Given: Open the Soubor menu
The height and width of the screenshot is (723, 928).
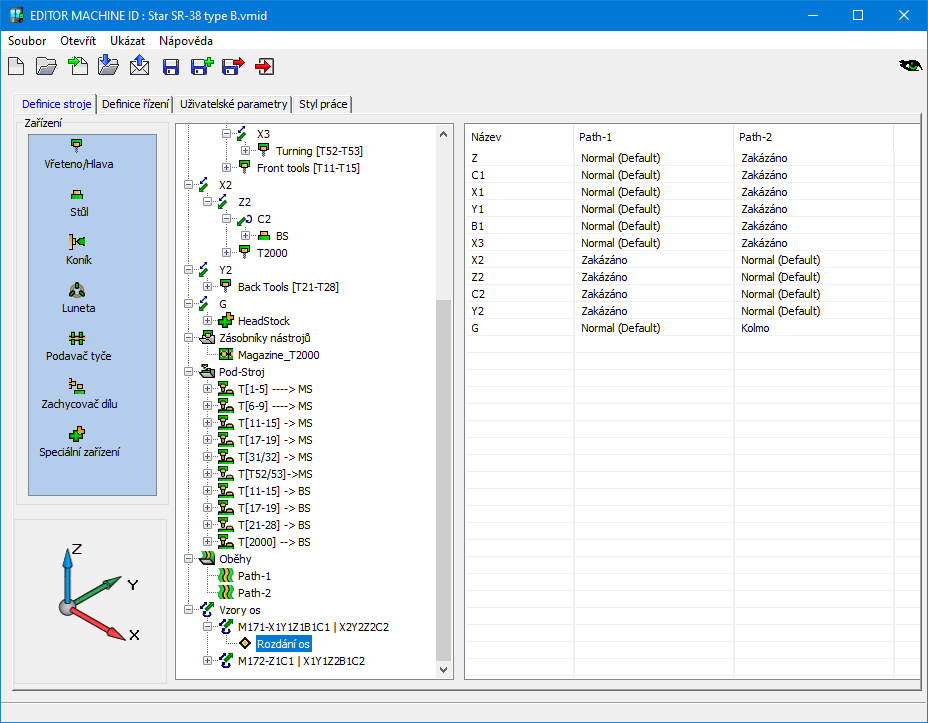Looking at the screenshot, I should tap(27, 41).
